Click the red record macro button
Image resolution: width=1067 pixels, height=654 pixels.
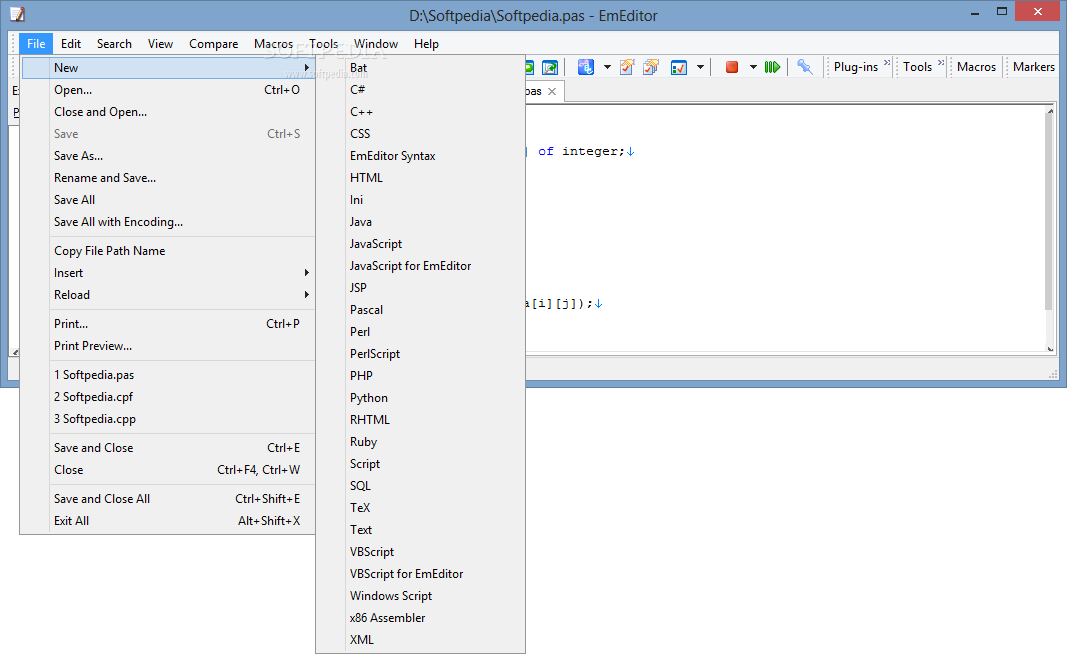tap(732, 67)
